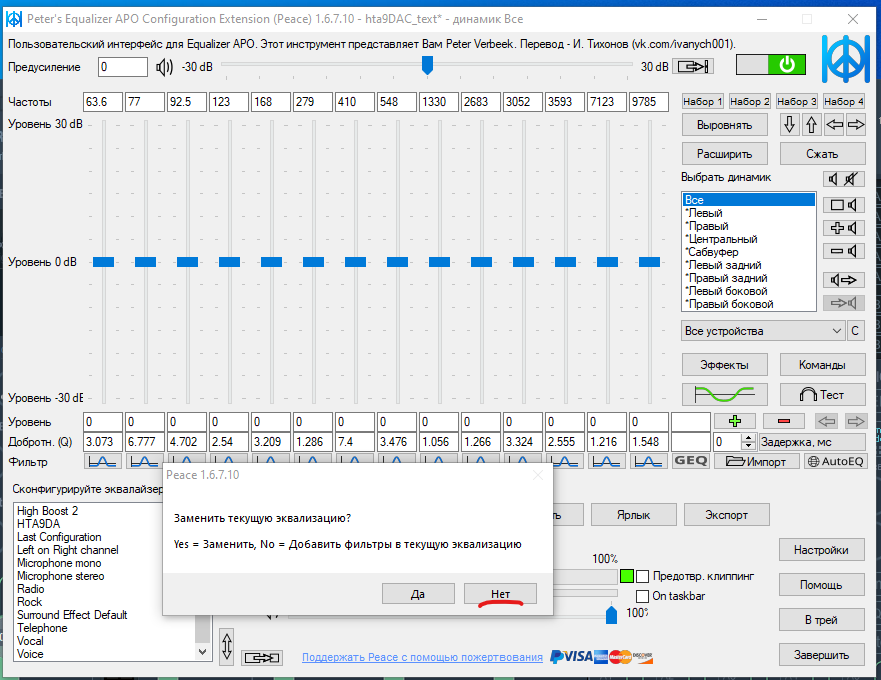881x680 pixels.
Task: Click Нет in the replace dialog
Action: point(500,594)
